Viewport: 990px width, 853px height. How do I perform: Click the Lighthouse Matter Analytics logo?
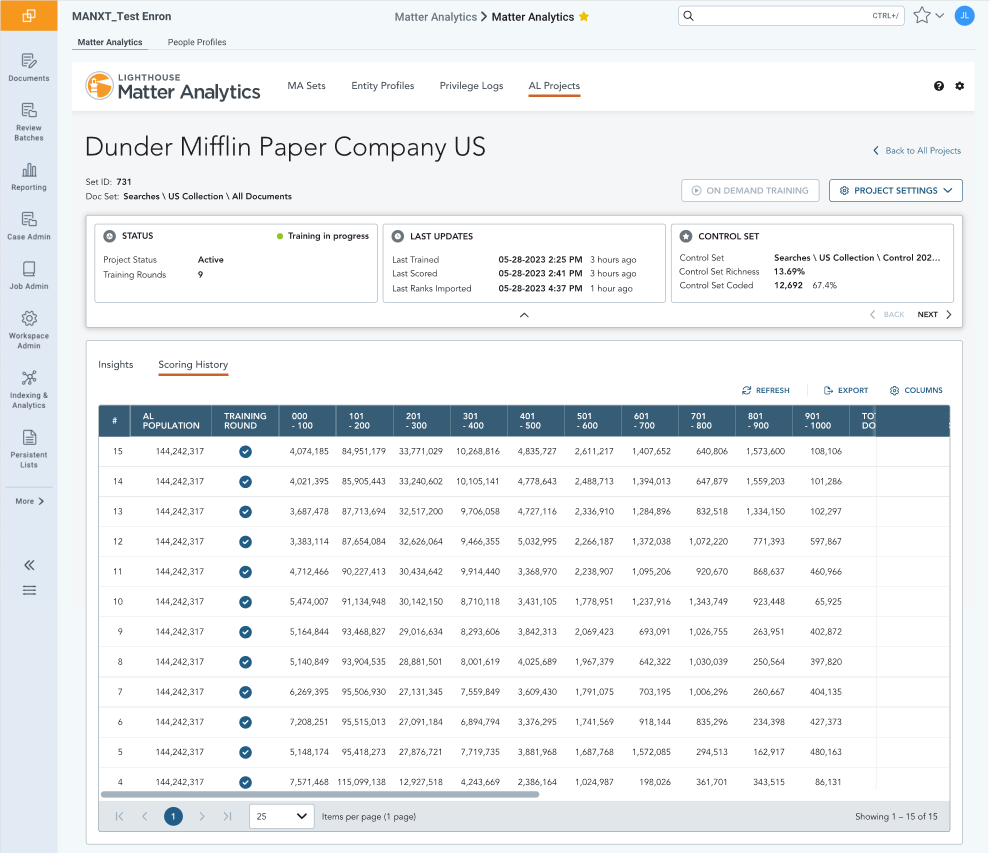[x=173, y=86]
